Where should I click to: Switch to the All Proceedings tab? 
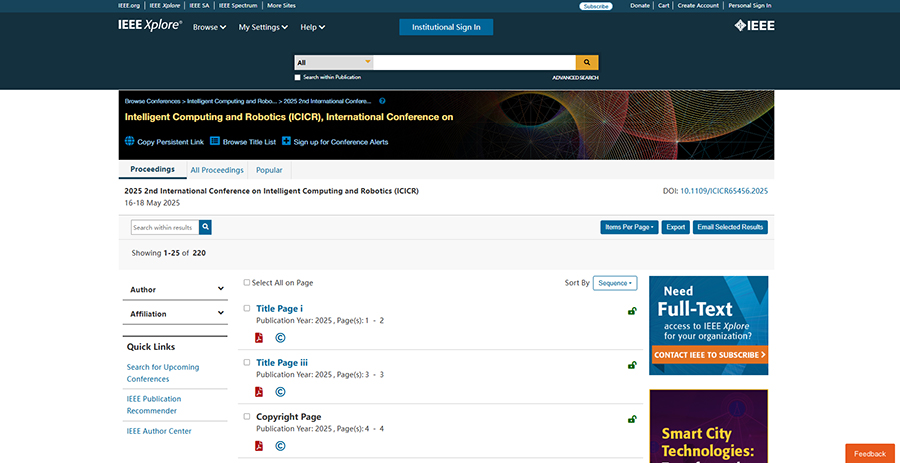(x=217, y=170)
